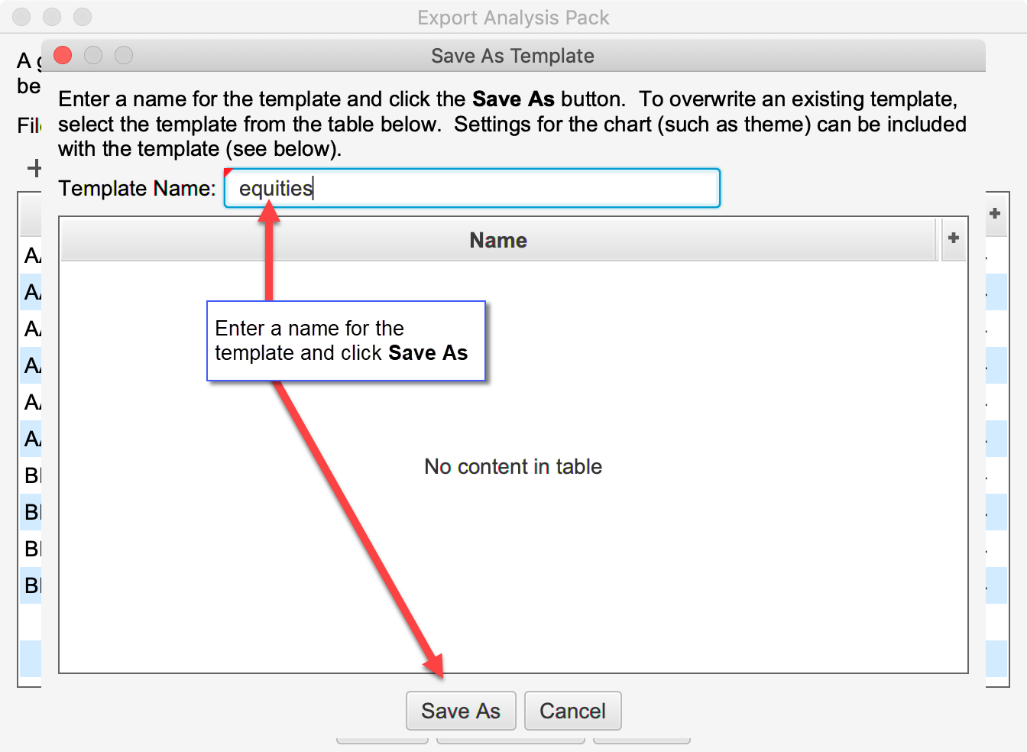Click the 'Template Name:' label
The width and height of the screenshot is (1027, 752).
pyautogui.click(x=137, y=188)
